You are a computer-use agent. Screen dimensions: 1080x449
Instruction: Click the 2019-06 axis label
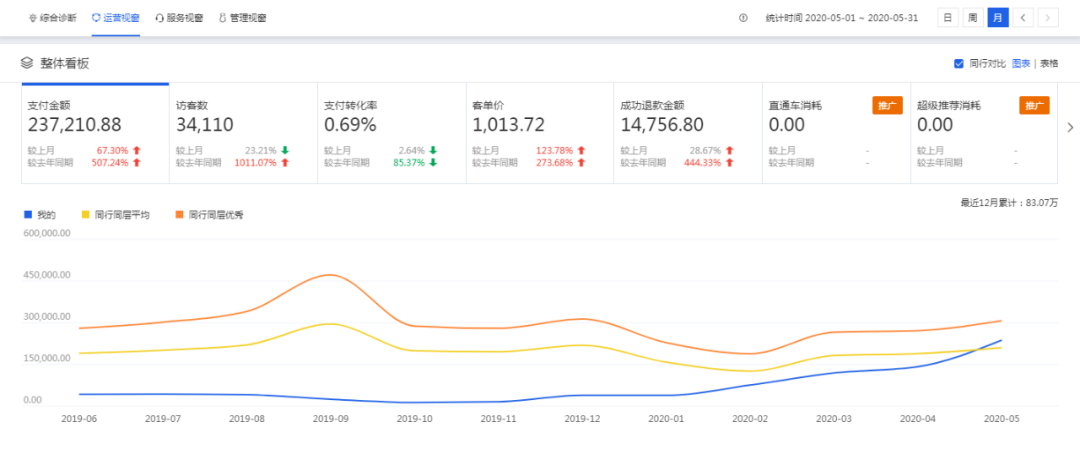[x=79, y=418]
